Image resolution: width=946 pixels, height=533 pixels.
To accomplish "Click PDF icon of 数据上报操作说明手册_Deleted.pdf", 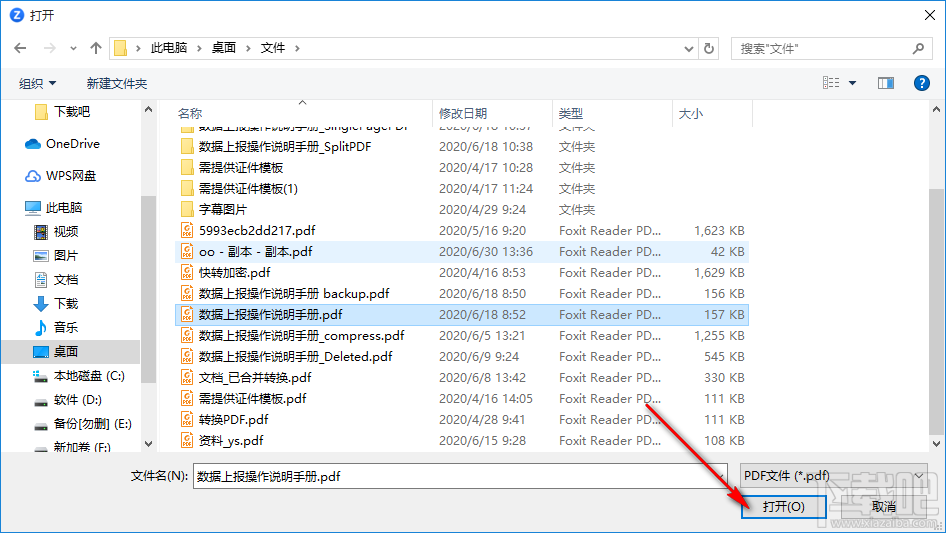I will [x=187, y=357].
